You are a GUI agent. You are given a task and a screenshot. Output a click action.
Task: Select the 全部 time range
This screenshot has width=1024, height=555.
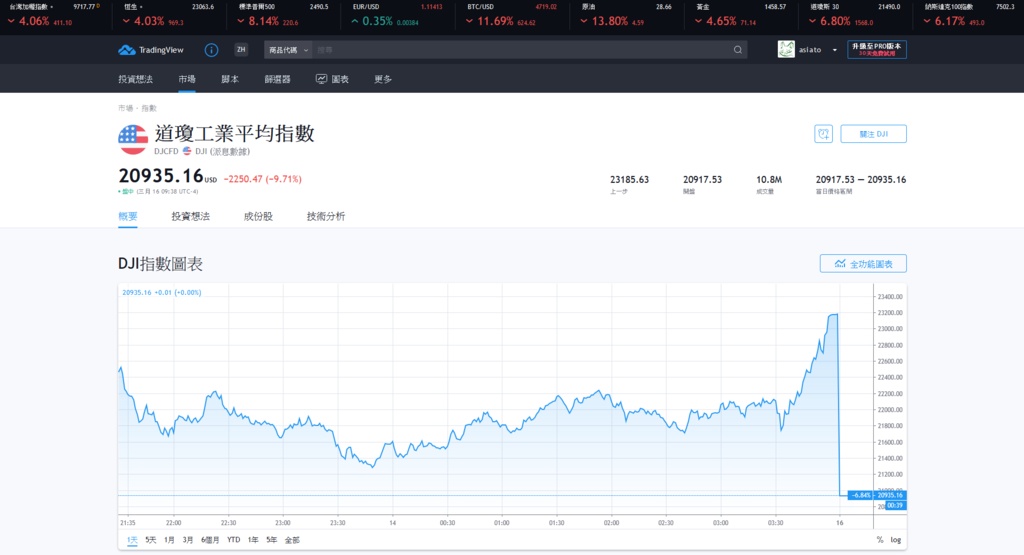click(292, 540)
